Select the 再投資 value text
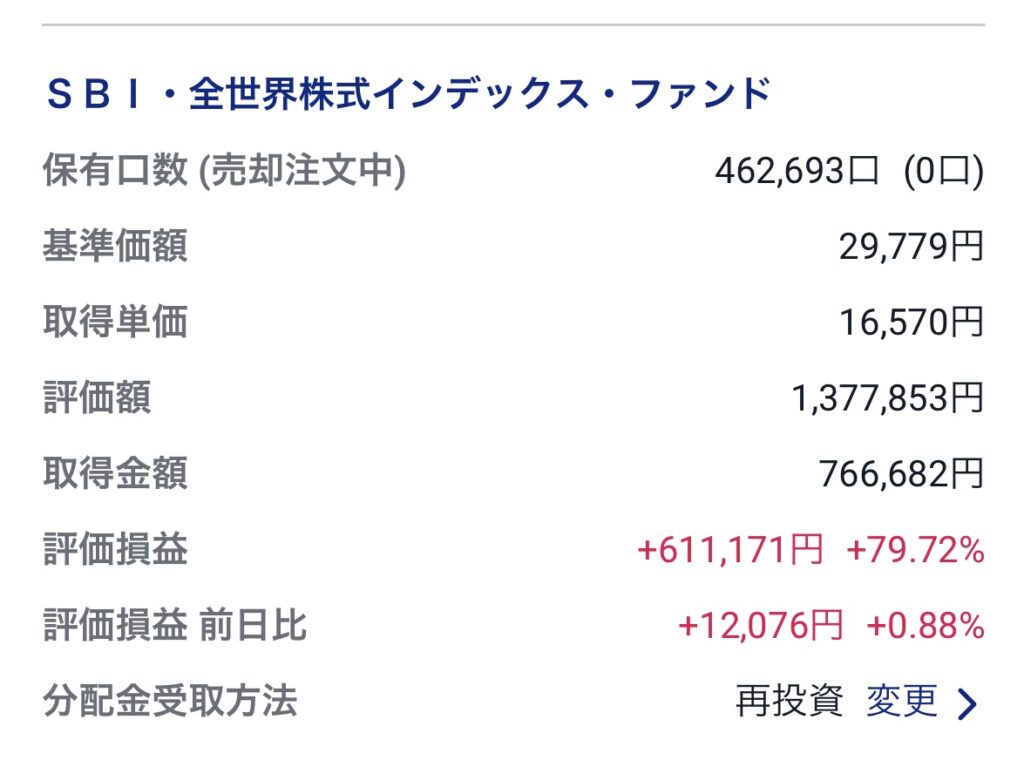The image size is (1024, 767). [789, 701]
